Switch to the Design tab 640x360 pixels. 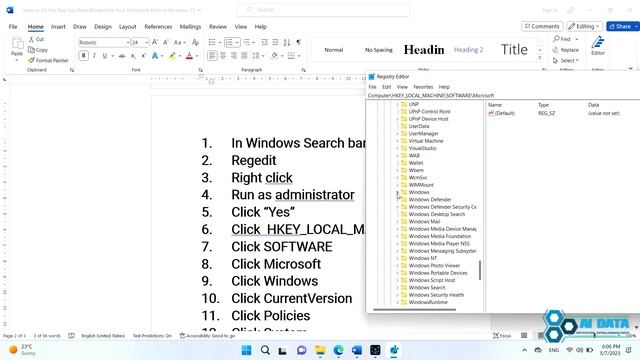103,27
